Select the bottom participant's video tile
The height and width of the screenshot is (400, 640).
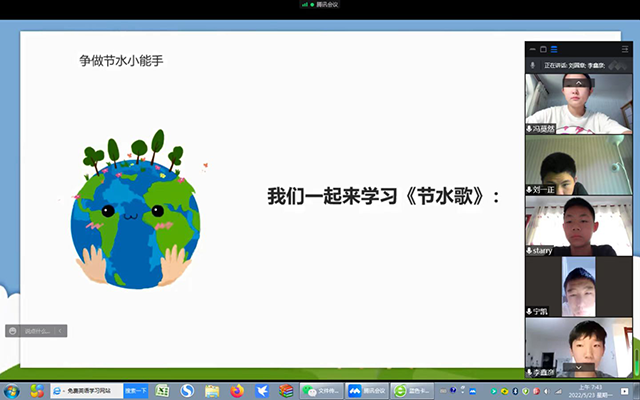[579, 347]
